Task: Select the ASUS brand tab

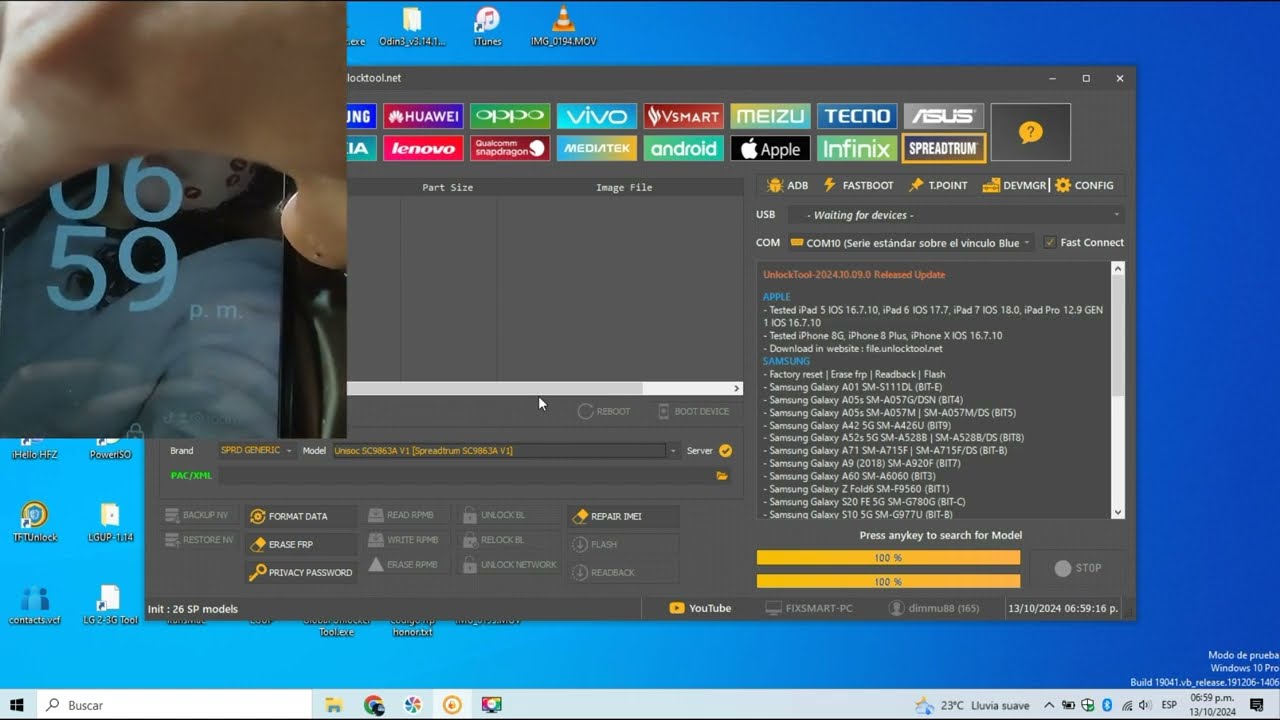Action: tap(944, 116)
